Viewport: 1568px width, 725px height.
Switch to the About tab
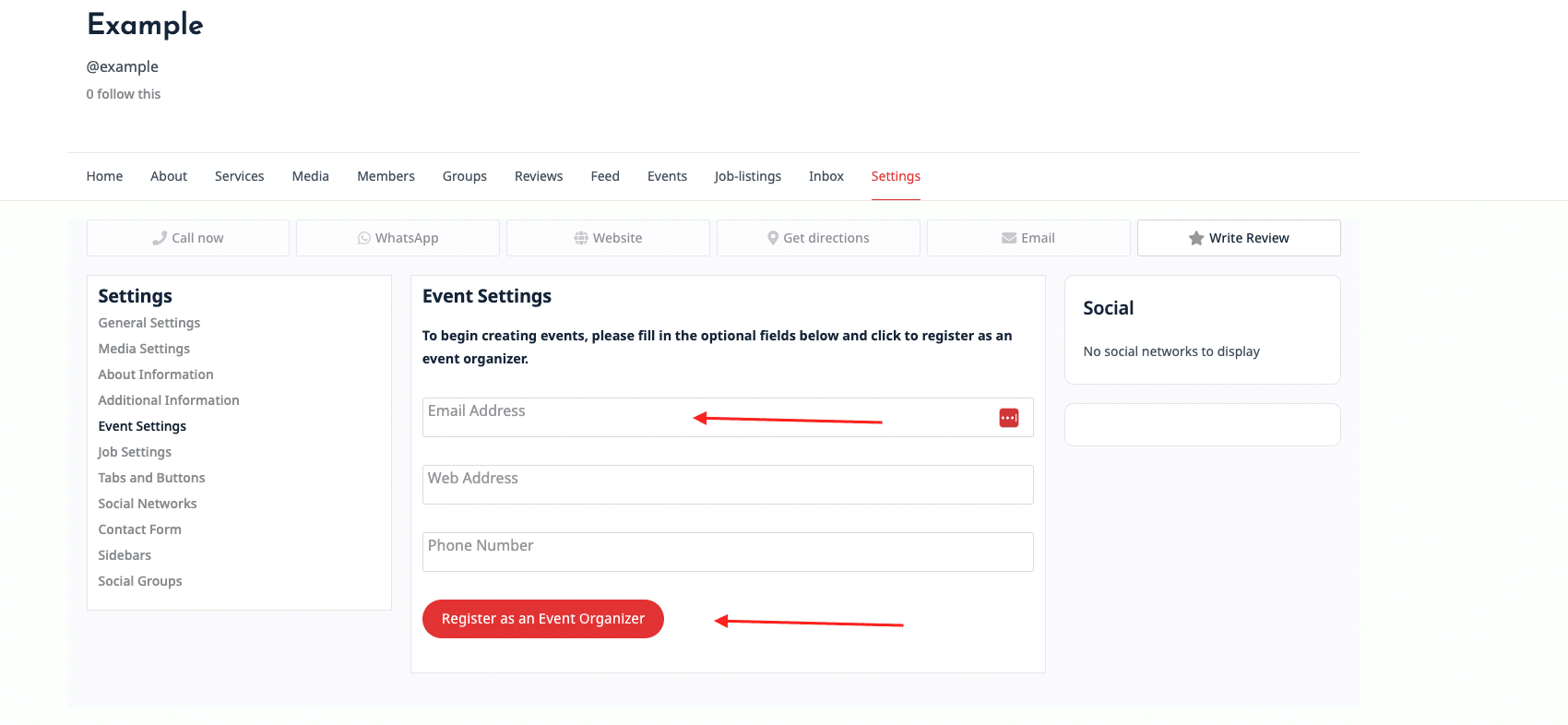pos(169,176)
